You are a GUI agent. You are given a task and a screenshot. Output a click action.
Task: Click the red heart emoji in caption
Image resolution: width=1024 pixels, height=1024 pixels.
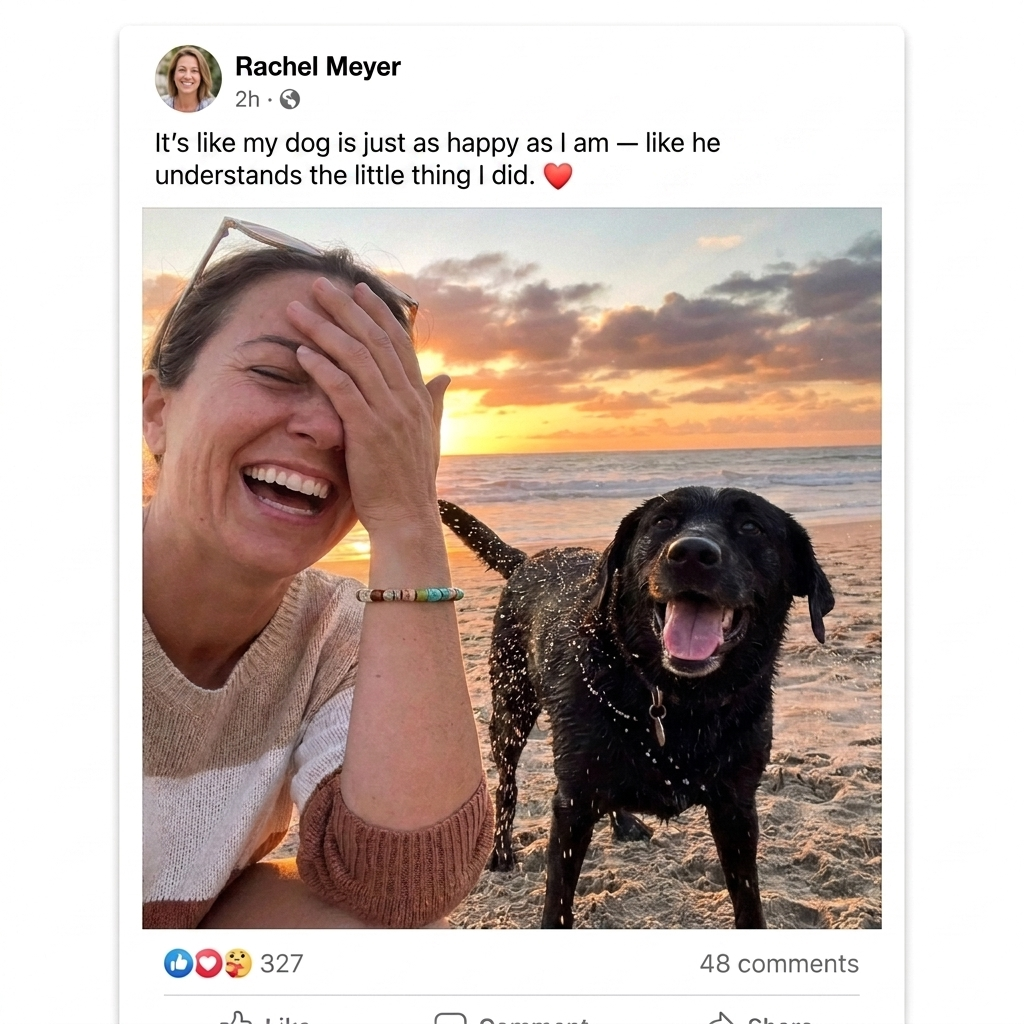558,176
